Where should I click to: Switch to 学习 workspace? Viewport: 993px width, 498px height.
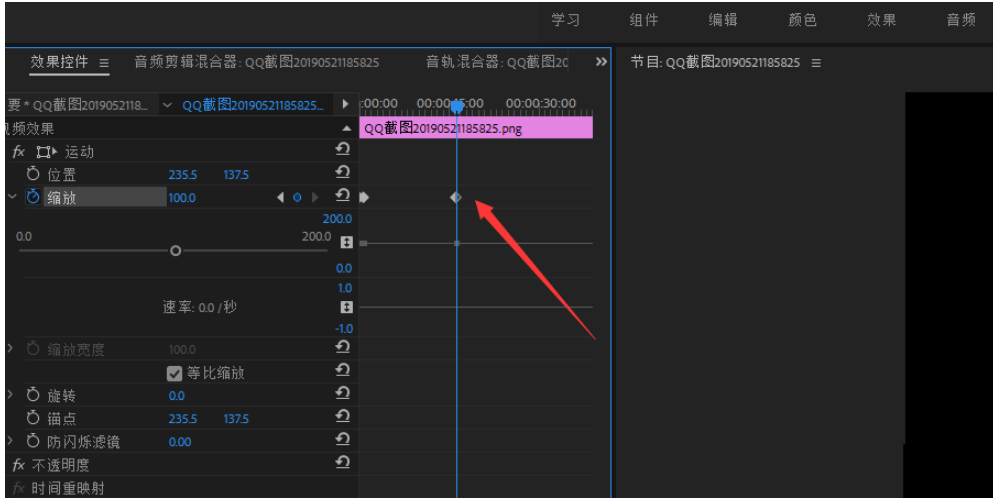566,20
